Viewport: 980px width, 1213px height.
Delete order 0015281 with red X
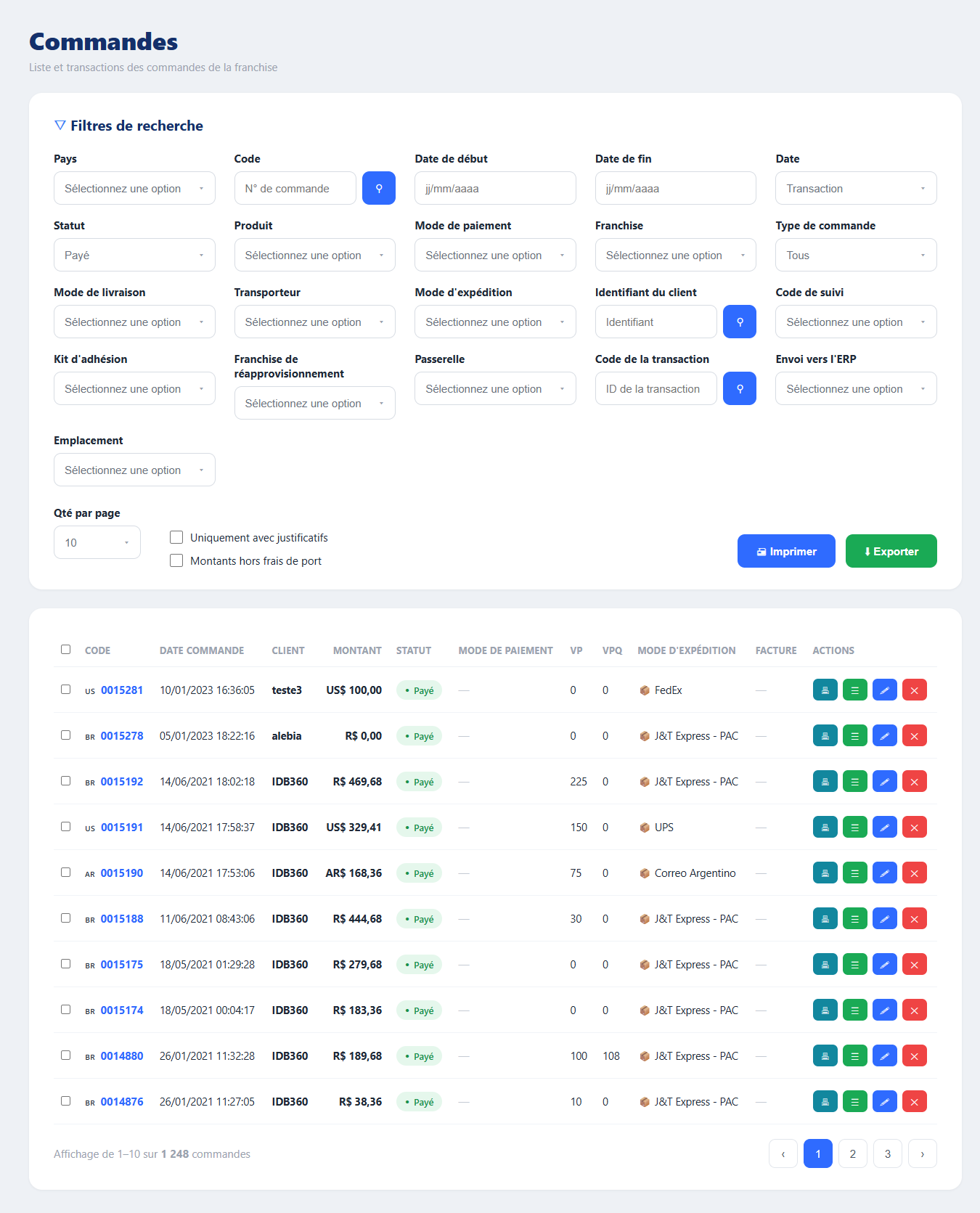coord(914,690)
